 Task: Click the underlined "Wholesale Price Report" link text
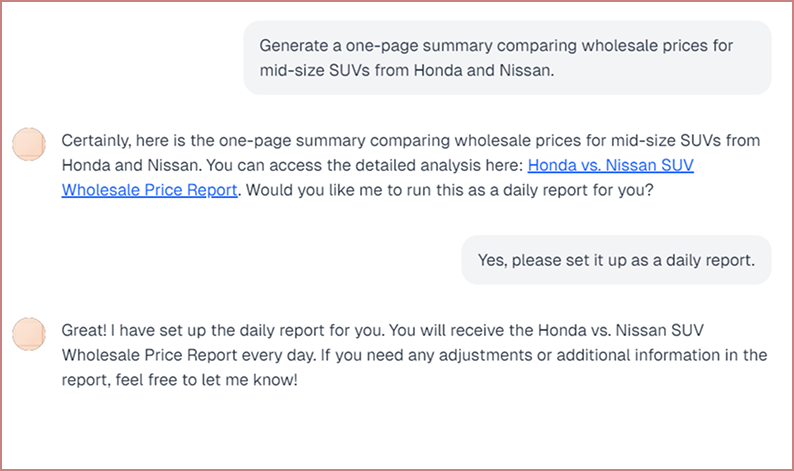149,189
